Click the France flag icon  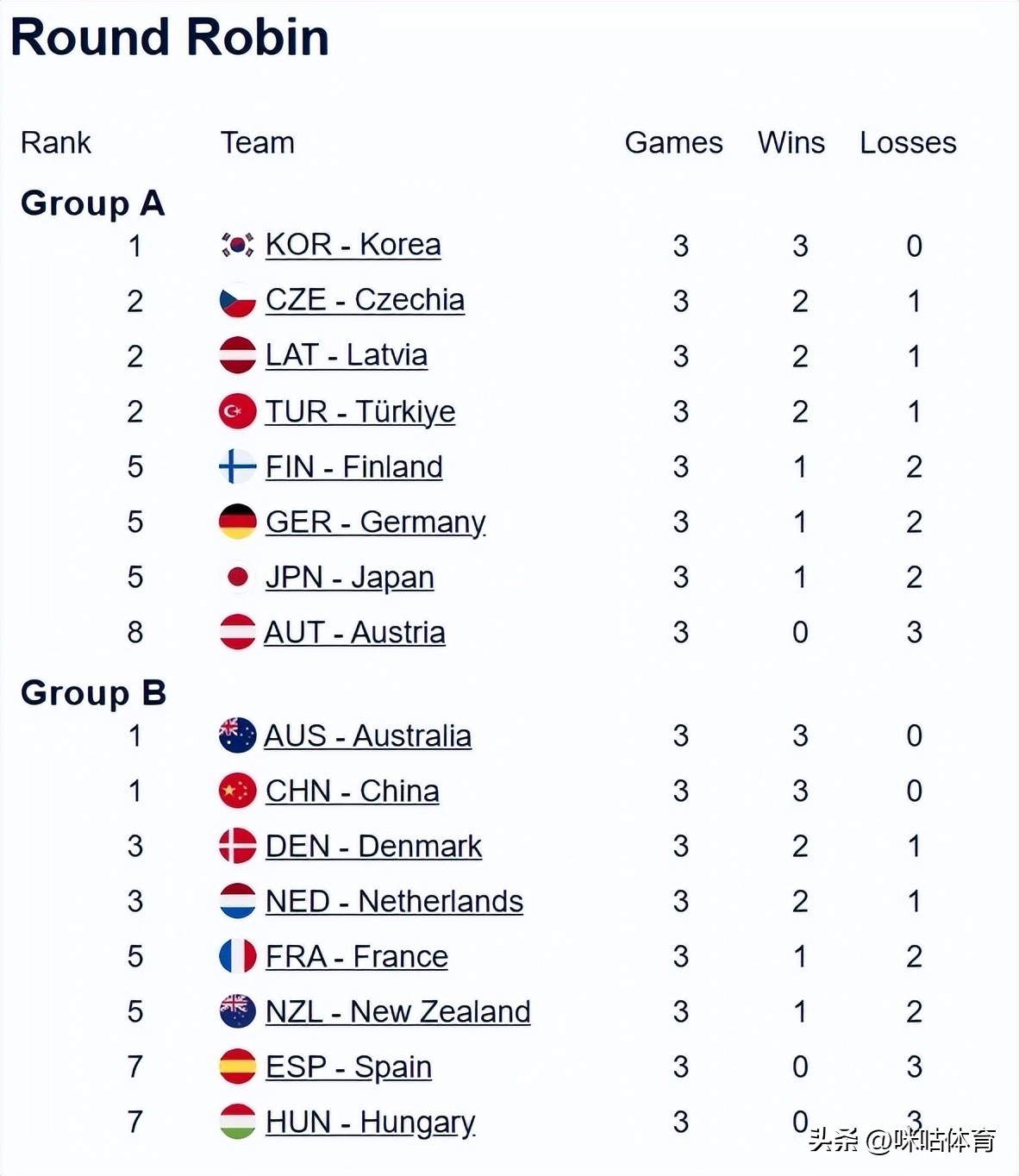237,956
